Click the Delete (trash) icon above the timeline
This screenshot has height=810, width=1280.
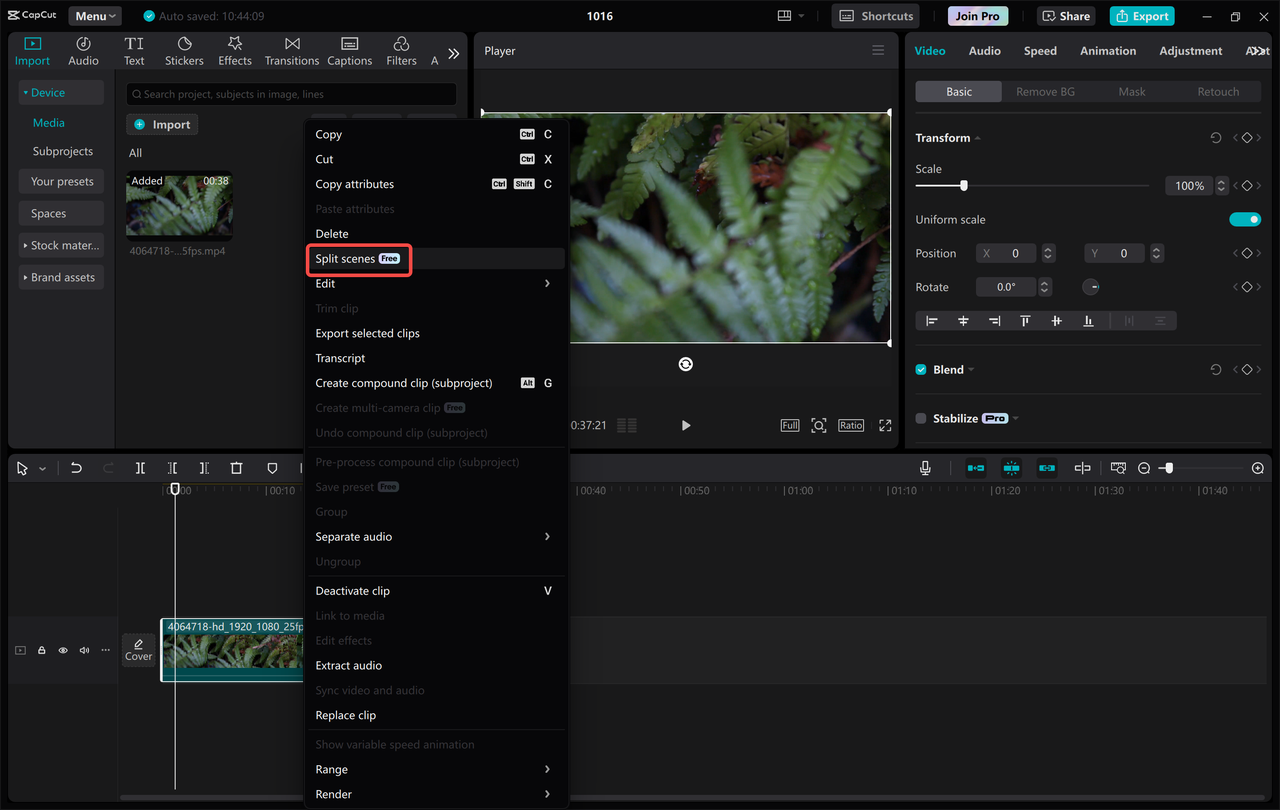click(235, 467)
